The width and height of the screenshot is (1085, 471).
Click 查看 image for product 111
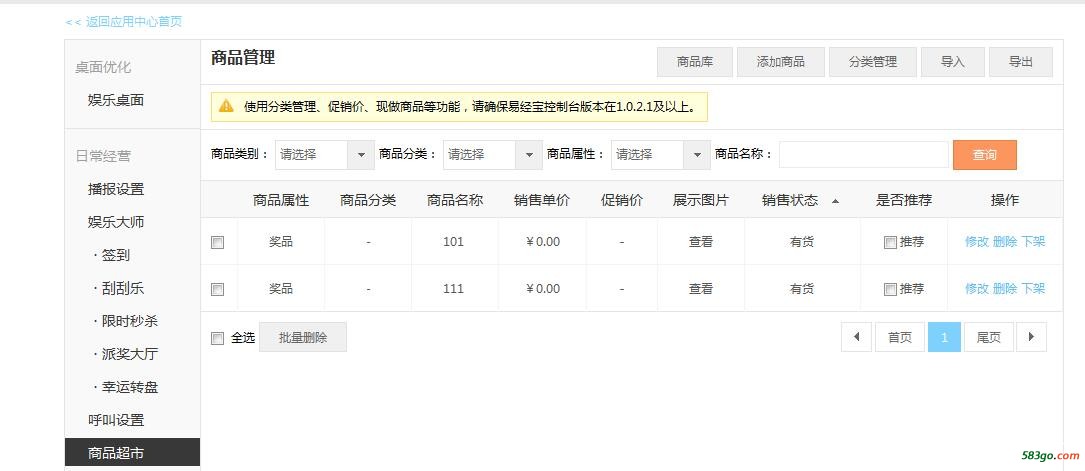[700, 289]
